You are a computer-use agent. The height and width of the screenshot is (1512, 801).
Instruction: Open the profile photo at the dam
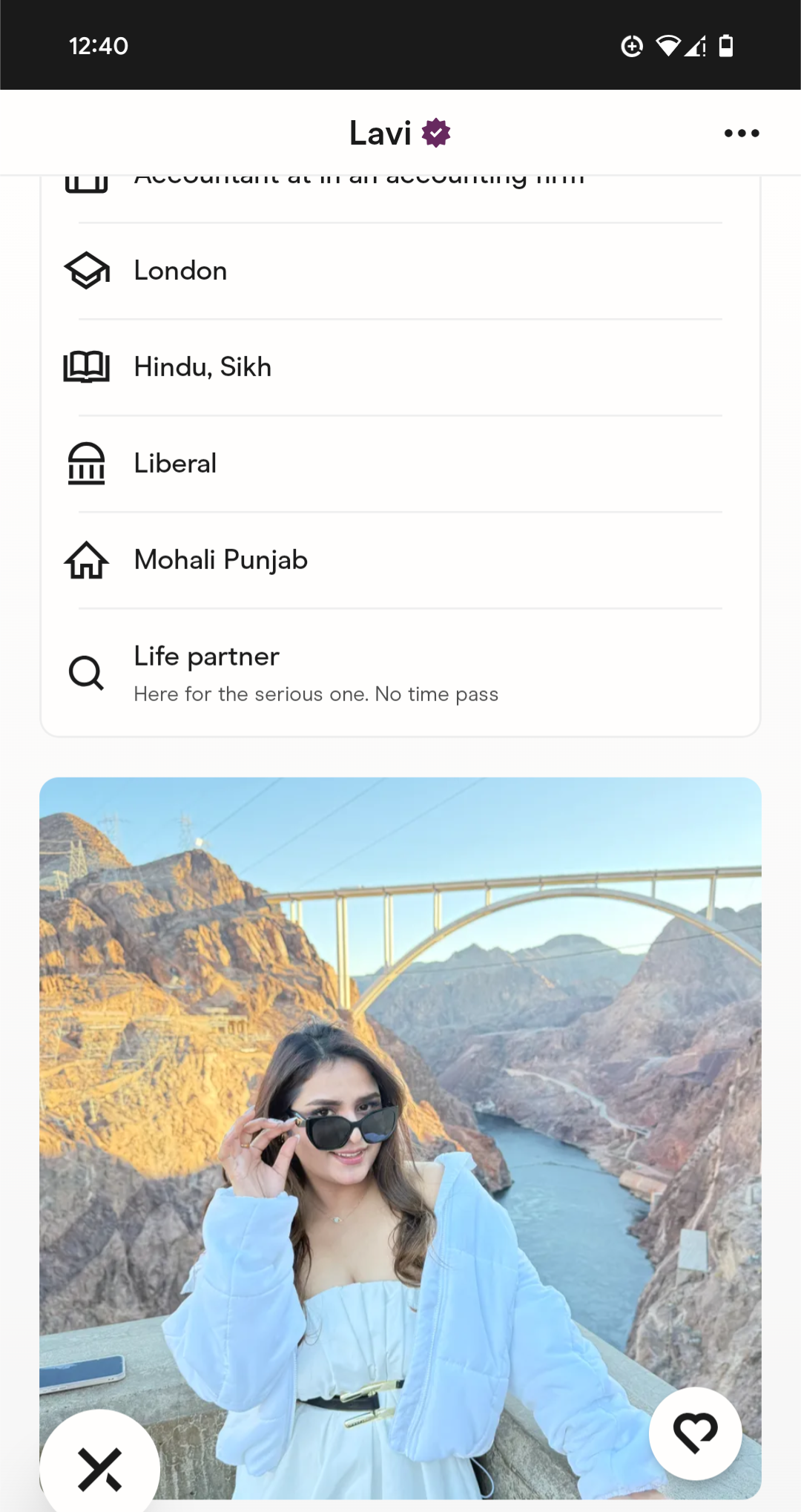(x=400, y=1138)
